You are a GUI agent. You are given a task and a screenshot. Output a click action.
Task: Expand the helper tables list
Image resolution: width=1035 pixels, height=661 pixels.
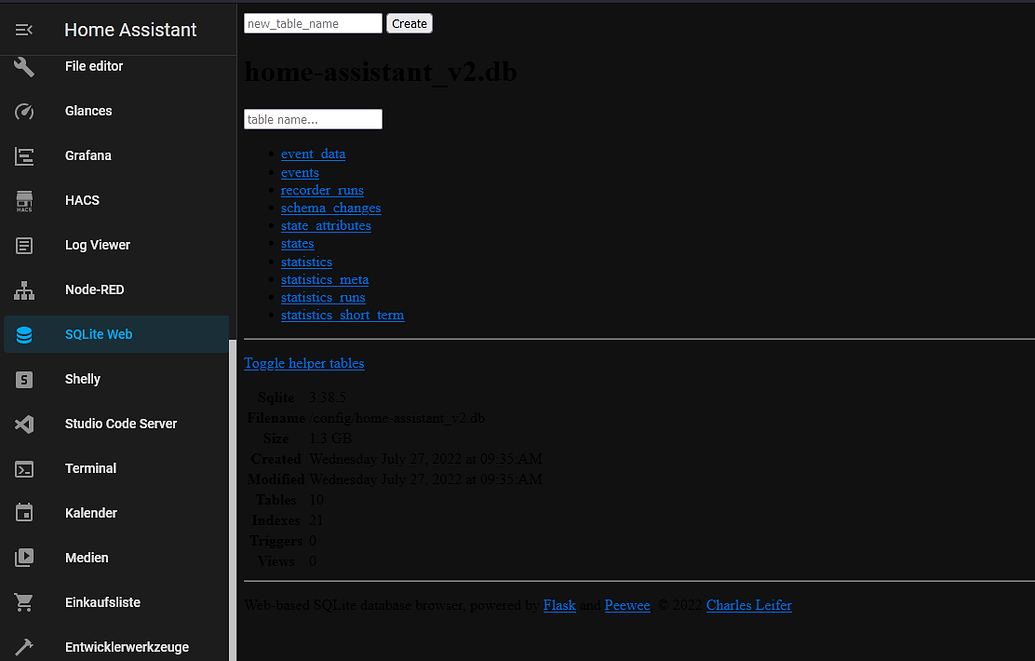[x=303, y=363]
